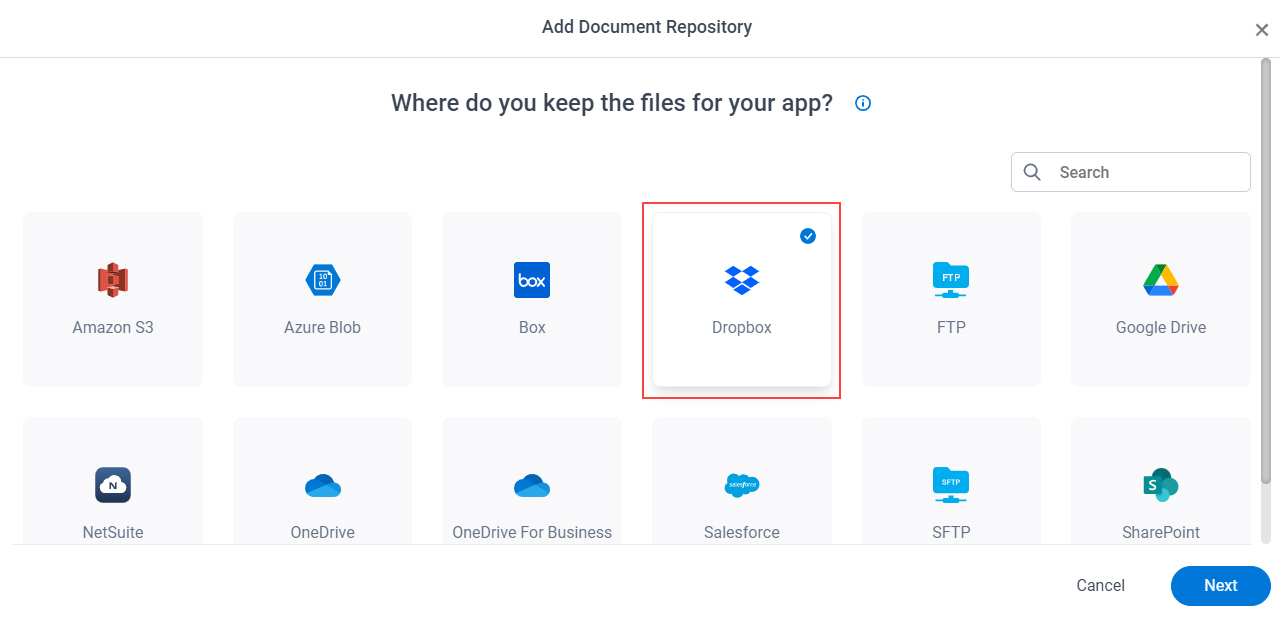Screen dimensions: 1280x623
Task: Select the Amazon S3 icon
Action: tap(113, 280)
